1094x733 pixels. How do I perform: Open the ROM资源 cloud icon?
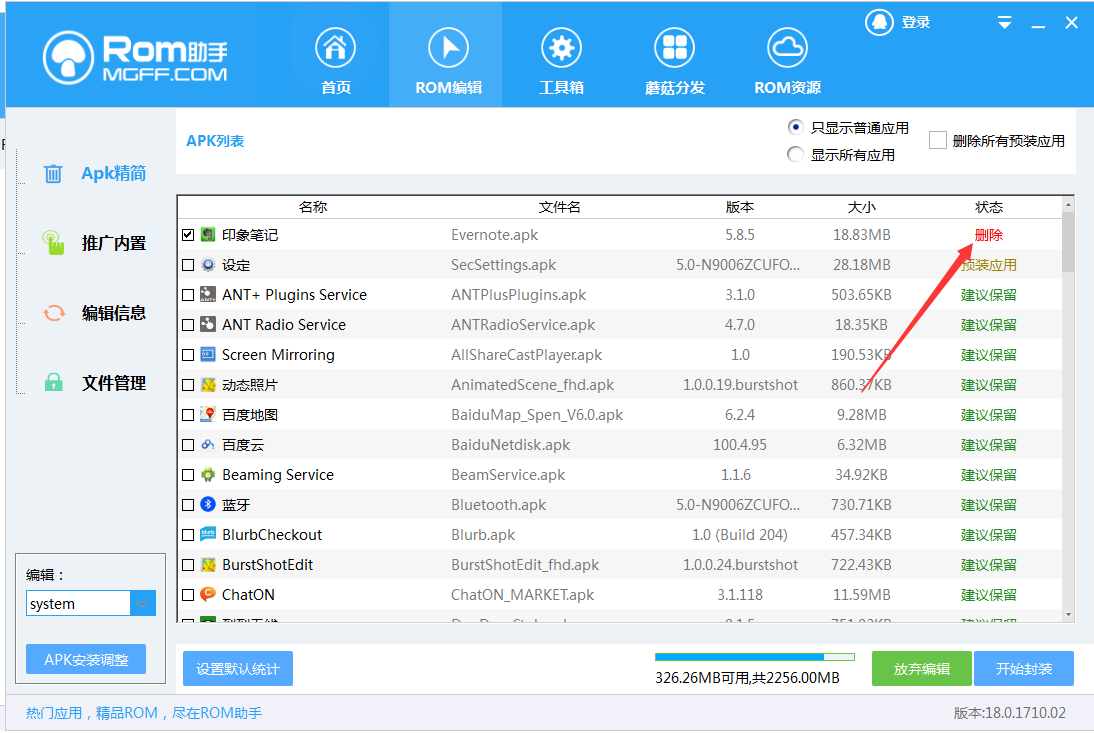click(788, 48)
